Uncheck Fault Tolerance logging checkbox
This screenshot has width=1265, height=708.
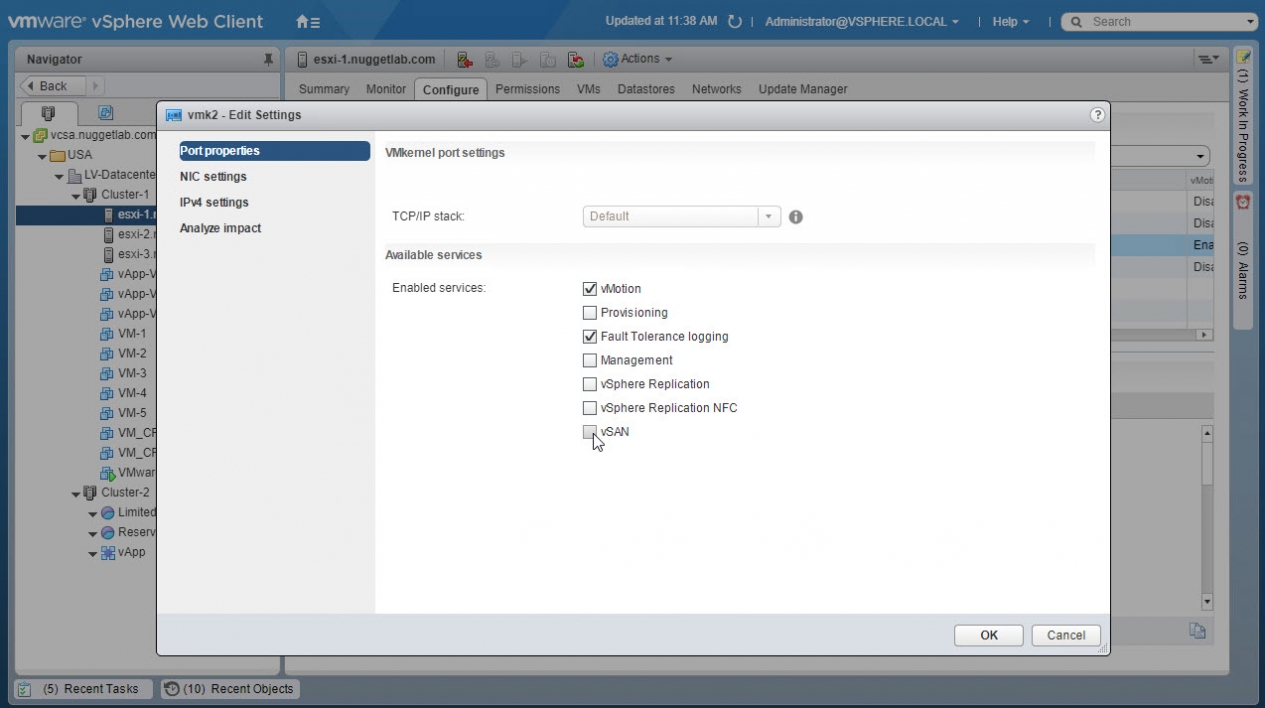[x=590, y=337]
